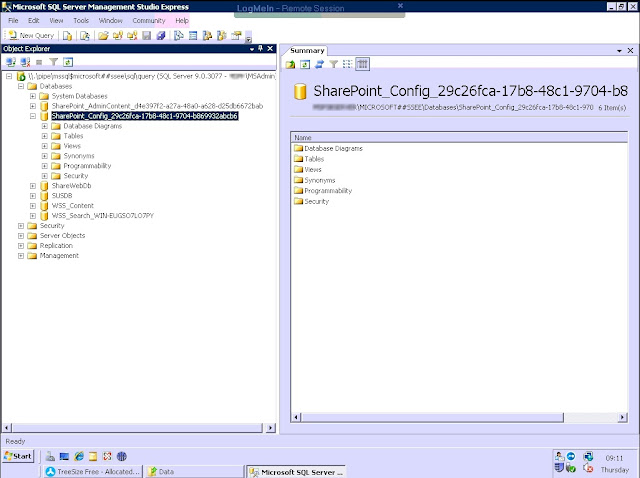Expand the Management node
Viewport: 640px width, 478px height.
21,256
